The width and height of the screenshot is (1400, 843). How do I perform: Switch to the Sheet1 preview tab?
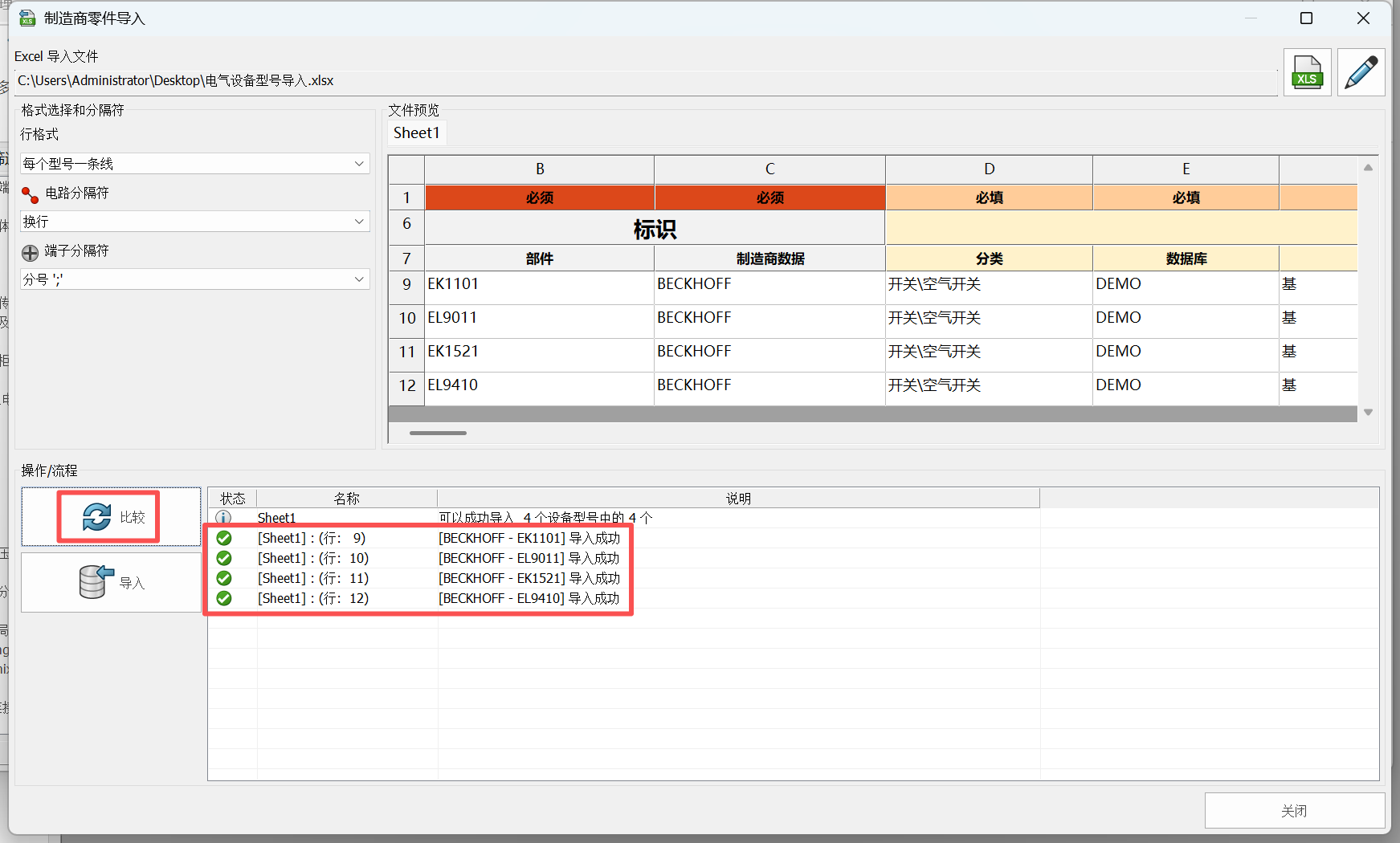[416, 132]
